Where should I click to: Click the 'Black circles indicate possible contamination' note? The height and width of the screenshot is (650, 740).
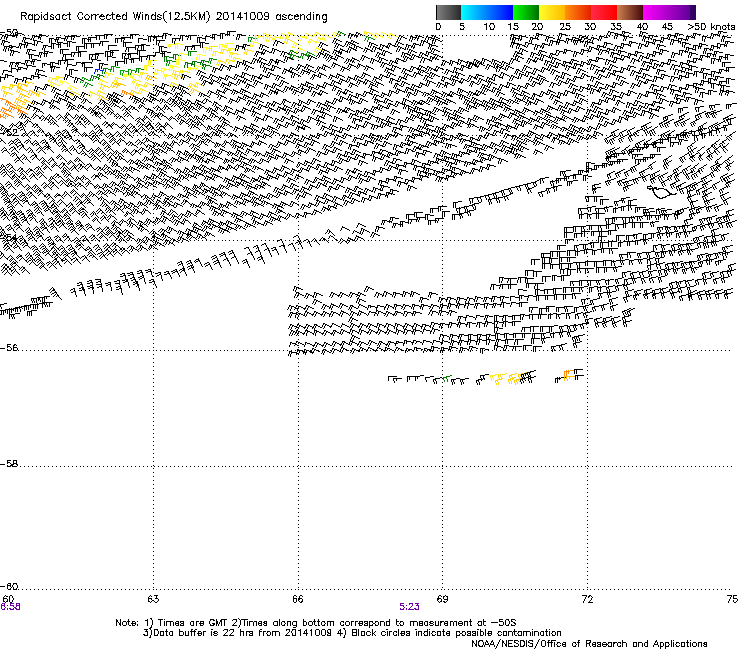[x=449, y=633]
